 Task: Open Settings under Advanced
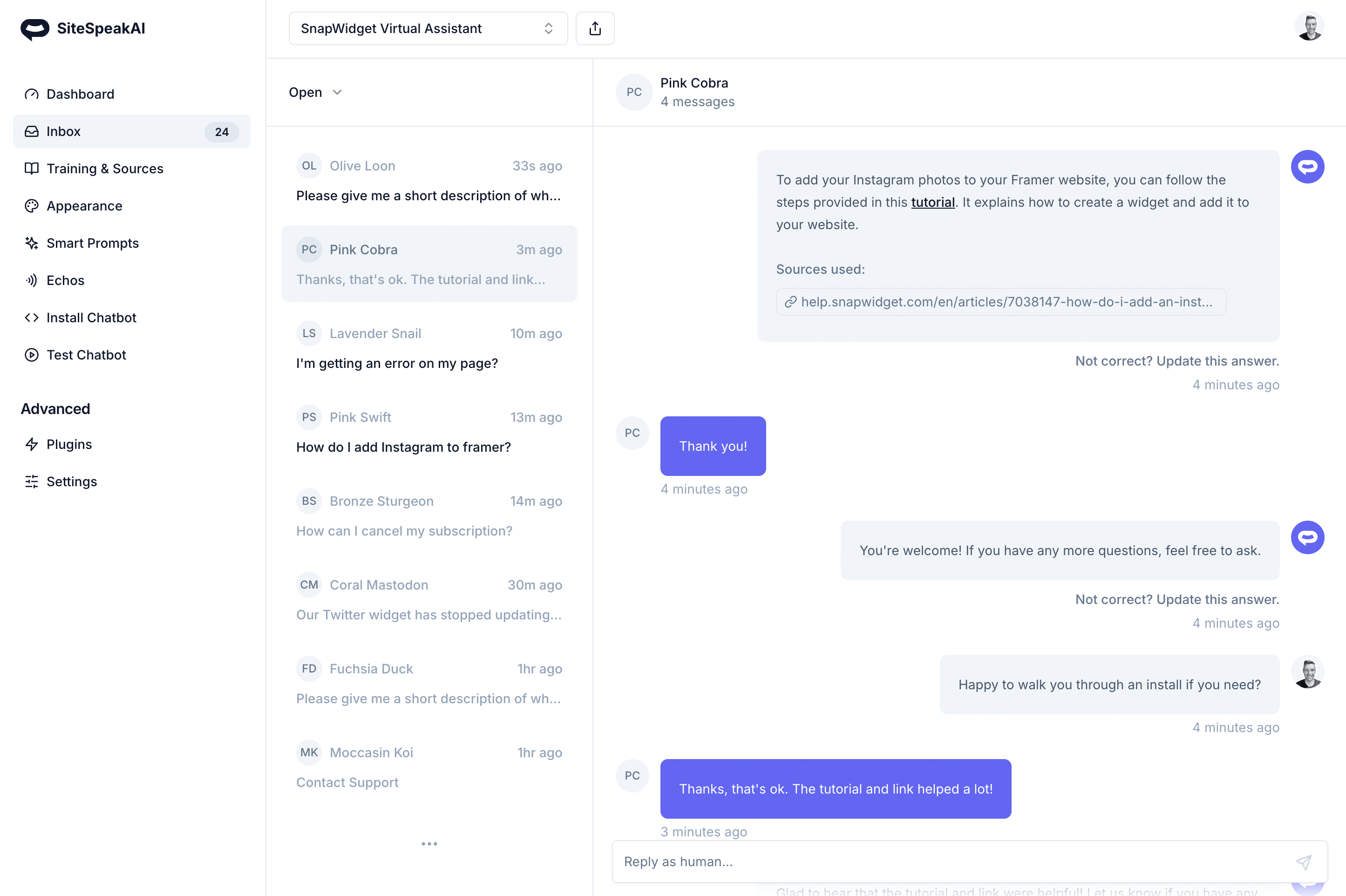(71, 482)
